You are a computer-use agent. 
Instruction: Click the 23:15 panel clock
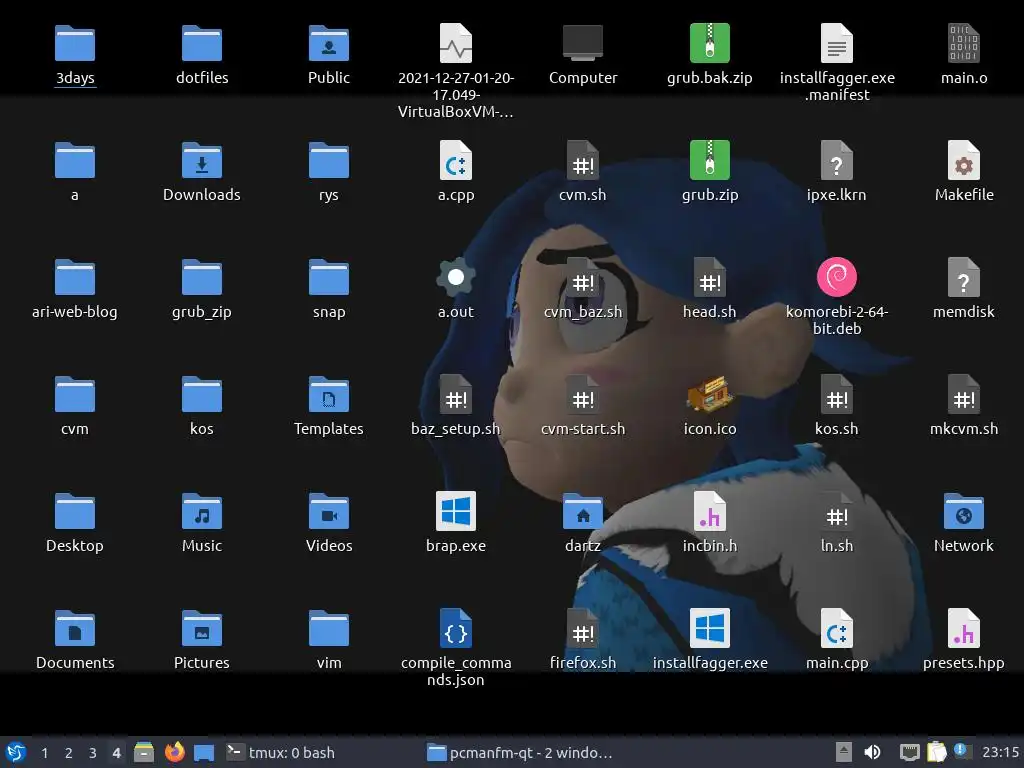click(1000, 752)
